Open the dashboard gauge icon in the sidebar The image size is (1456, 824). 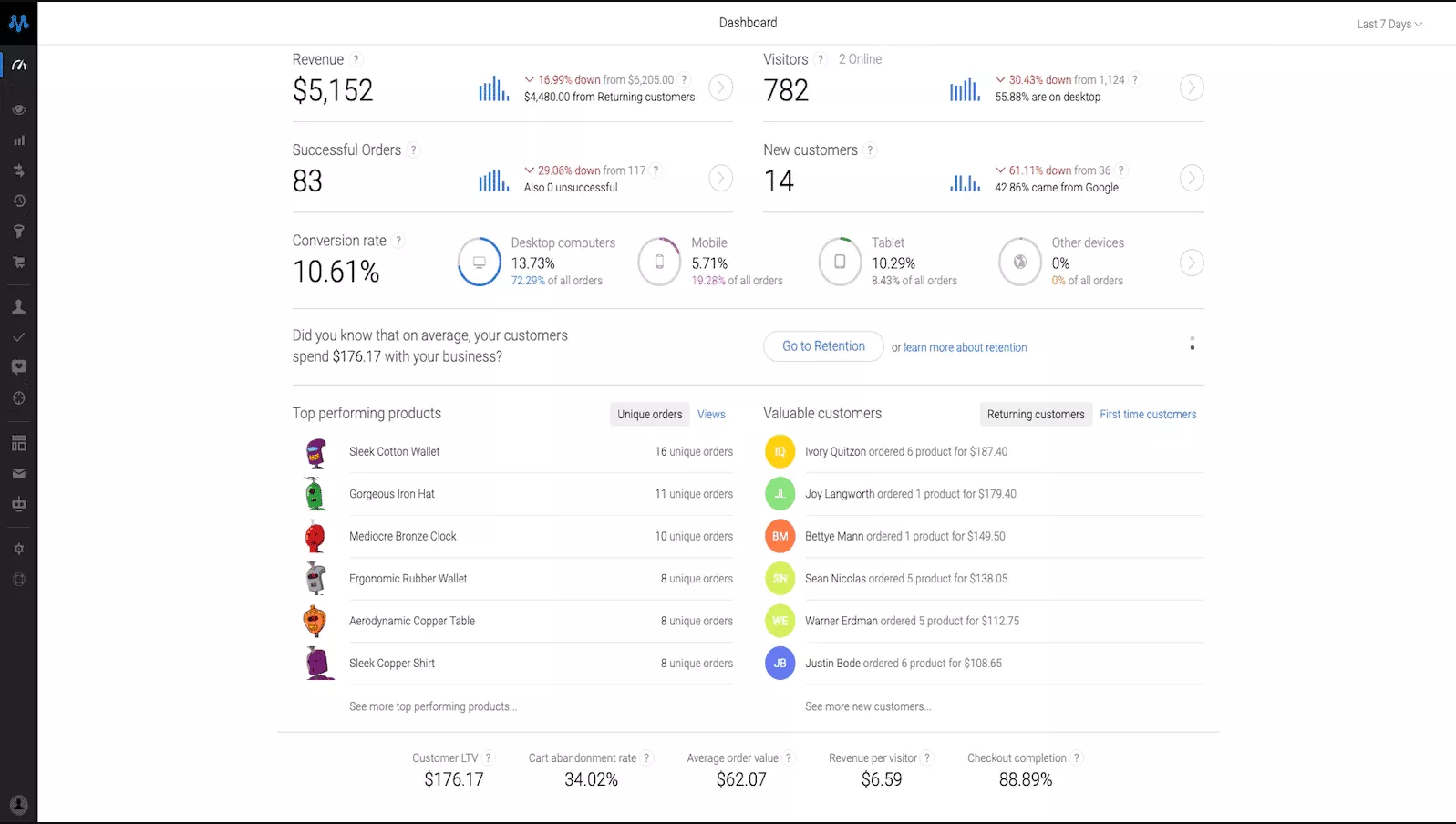[x=19, y=66]
